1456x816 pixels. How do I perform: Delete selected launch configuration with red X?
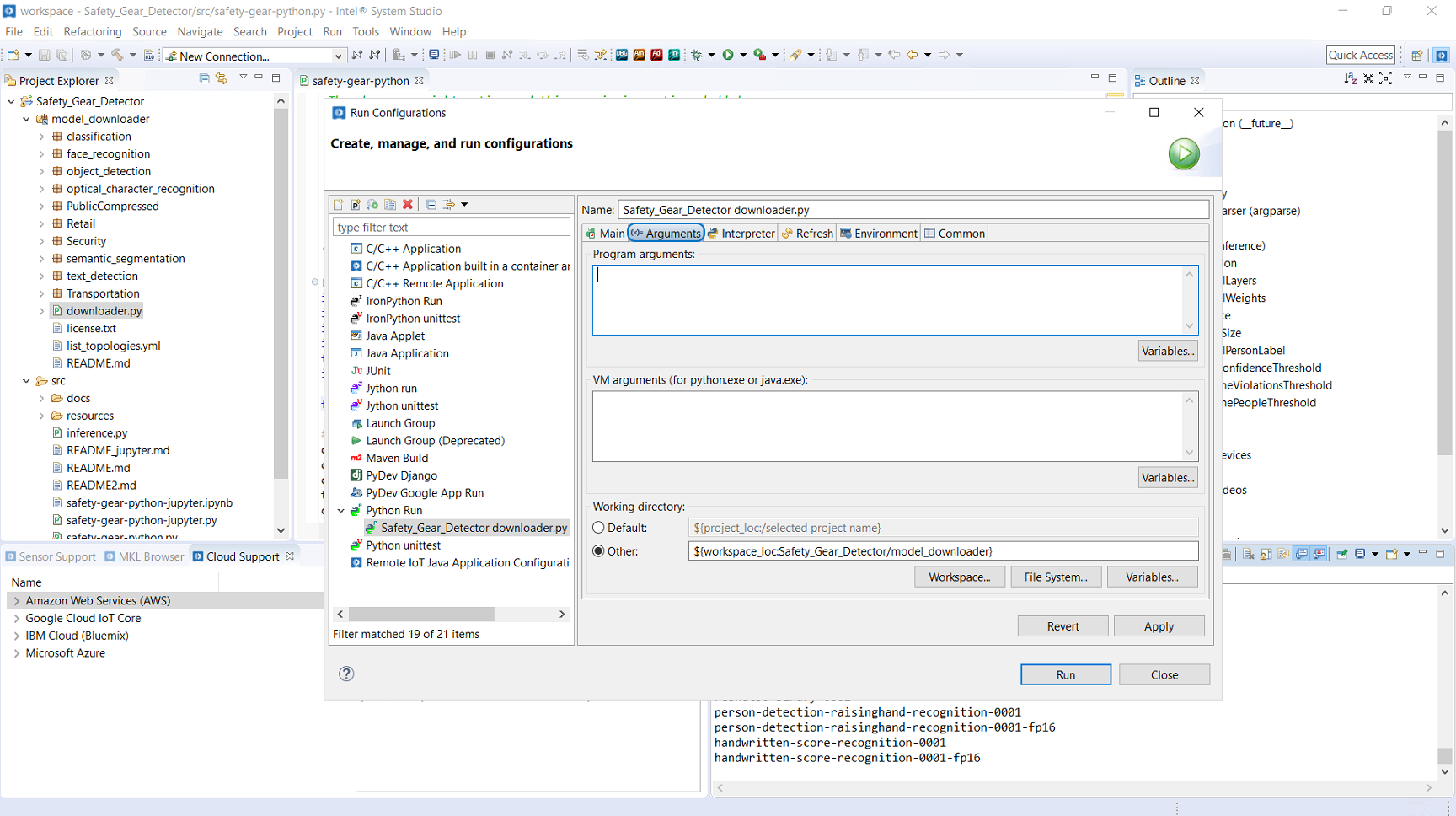[408, 205]
